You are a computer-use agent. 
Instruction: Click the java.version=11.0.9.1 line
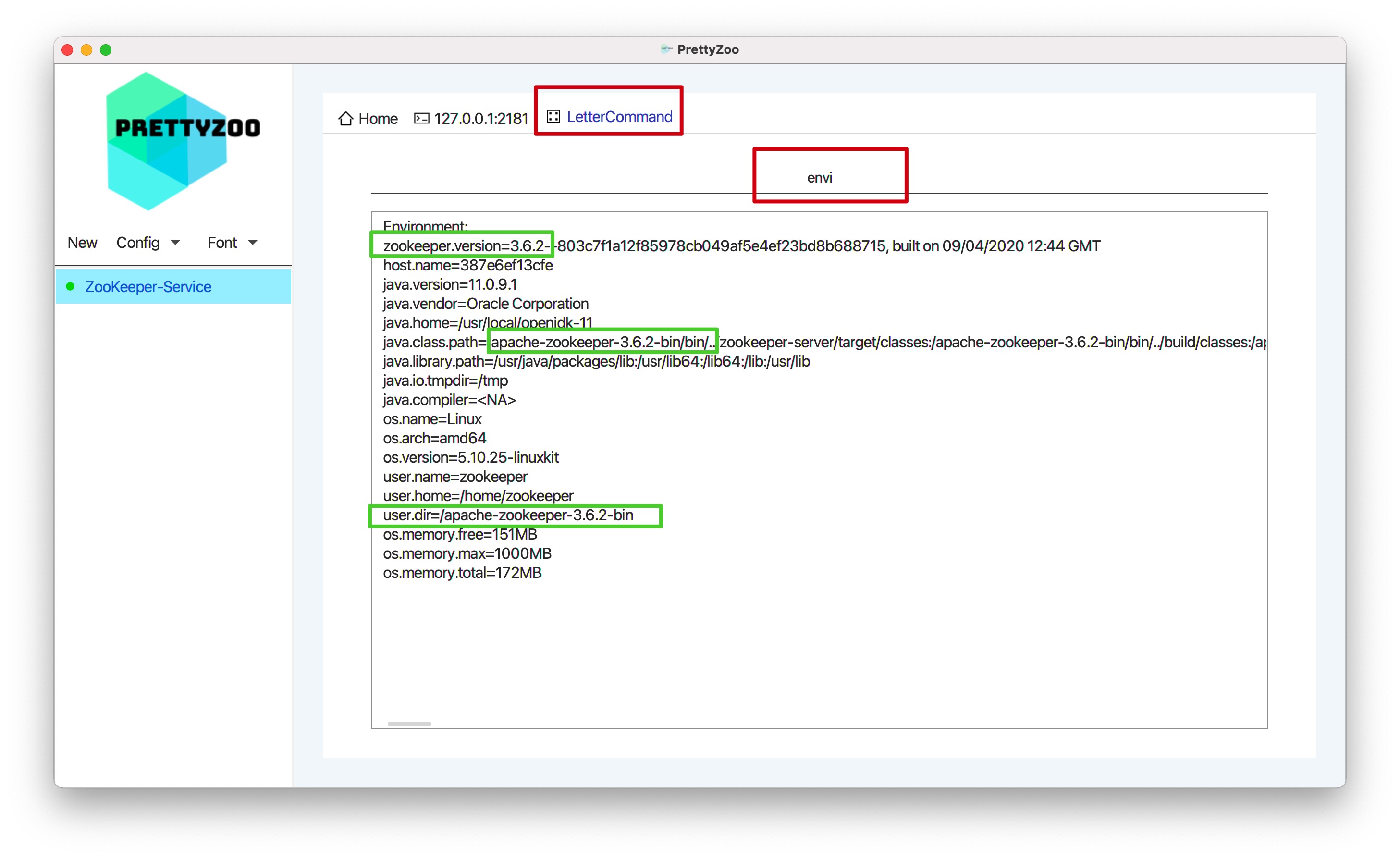(450, 284)
